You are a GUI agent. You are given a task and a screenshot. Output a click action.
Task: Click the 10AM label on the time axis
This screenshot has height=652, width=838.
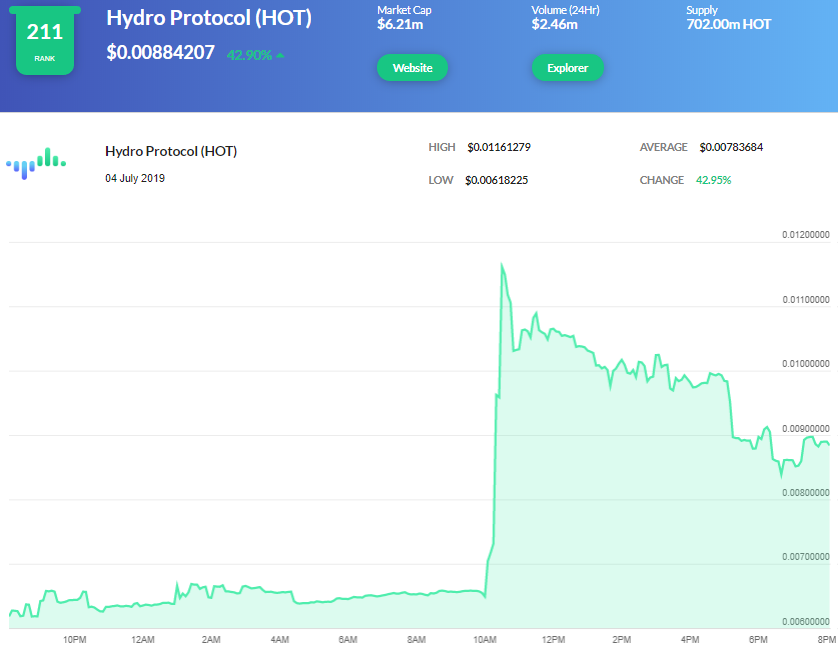[485, 640]
